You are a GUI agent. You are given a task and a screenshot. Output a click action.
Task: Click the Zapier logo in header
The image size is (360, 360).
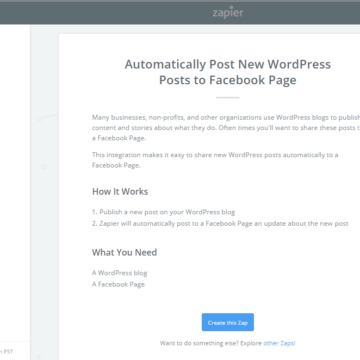coord(228,12)
